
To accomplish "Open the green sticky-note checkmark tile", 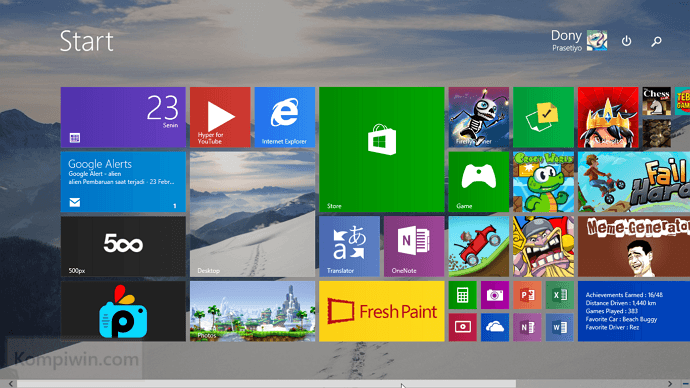I will pos(543,117).
